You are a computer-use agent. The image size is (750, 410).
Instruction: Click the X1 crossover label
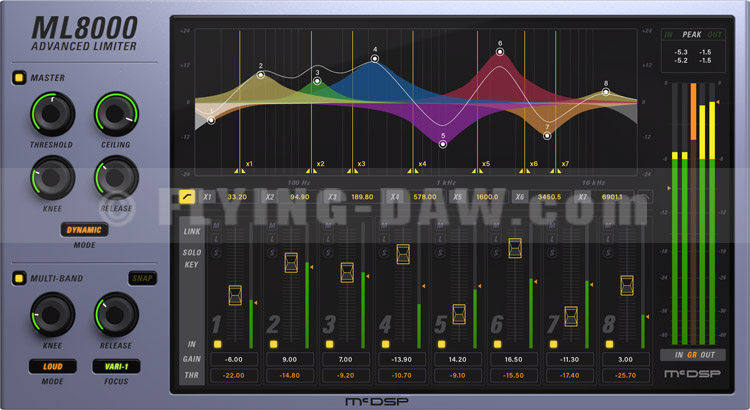208,197
